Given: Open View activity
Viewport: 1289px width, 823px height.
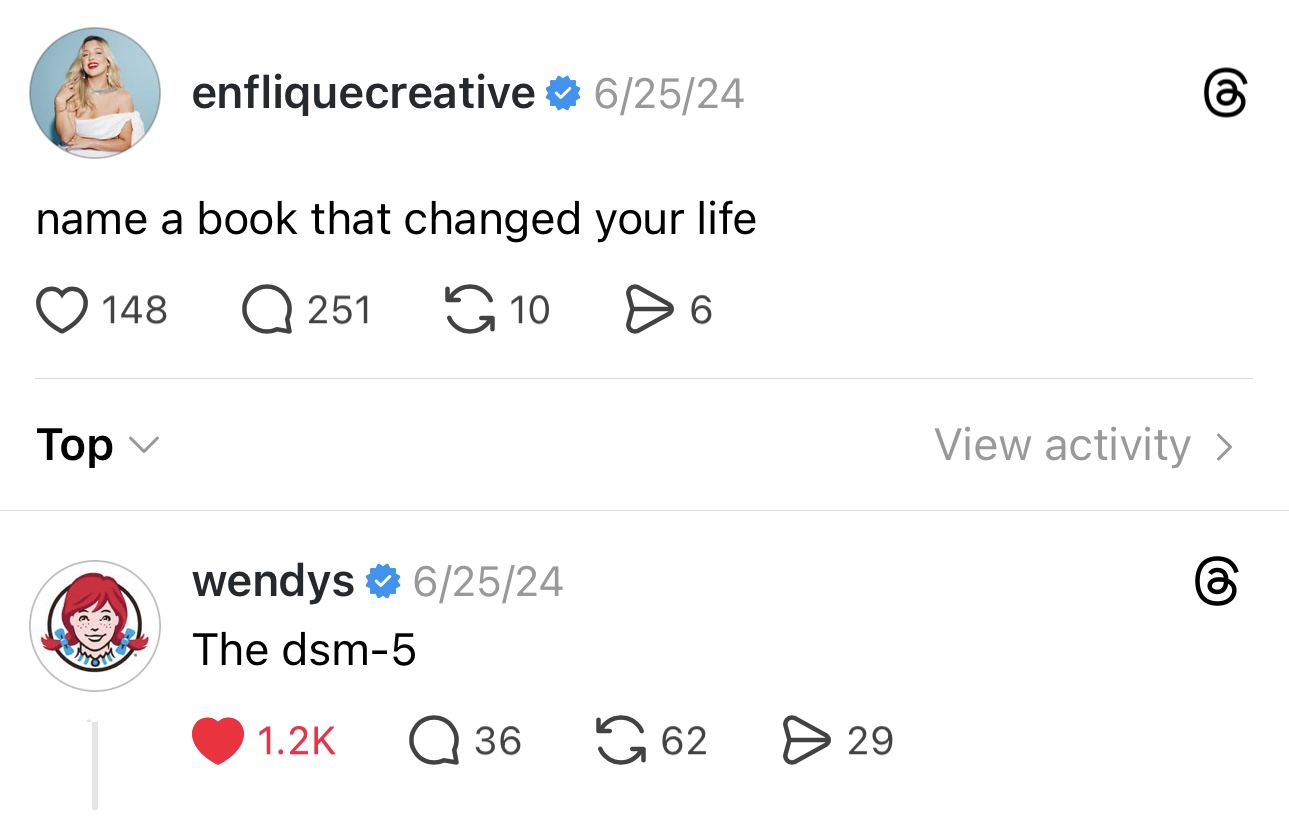Looking at the screenshot, I should [x=1062, y=445].
